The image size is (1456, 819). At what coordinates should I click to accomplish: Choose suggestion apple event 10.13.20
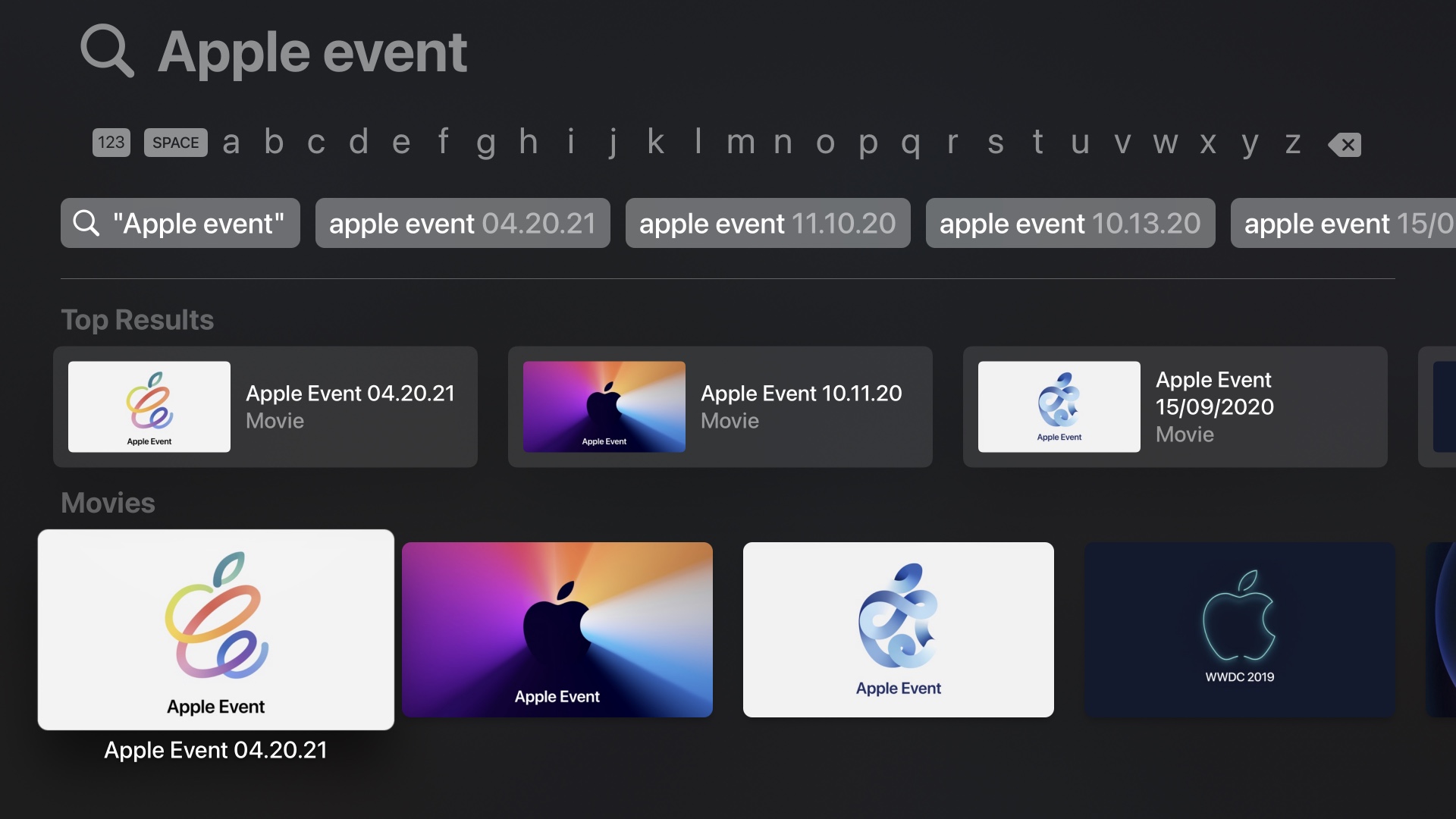pyautogui.click(x=1070, y=223)
